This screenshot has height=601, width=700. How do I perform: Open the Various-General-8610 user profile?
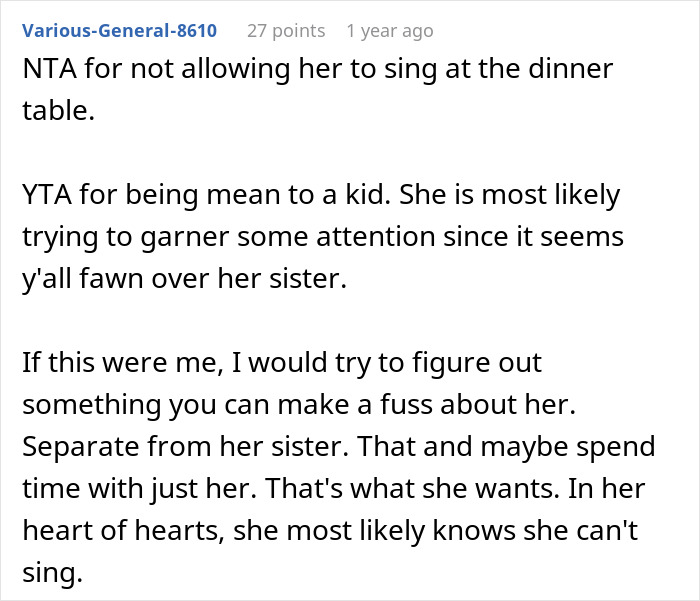point(119,31)
